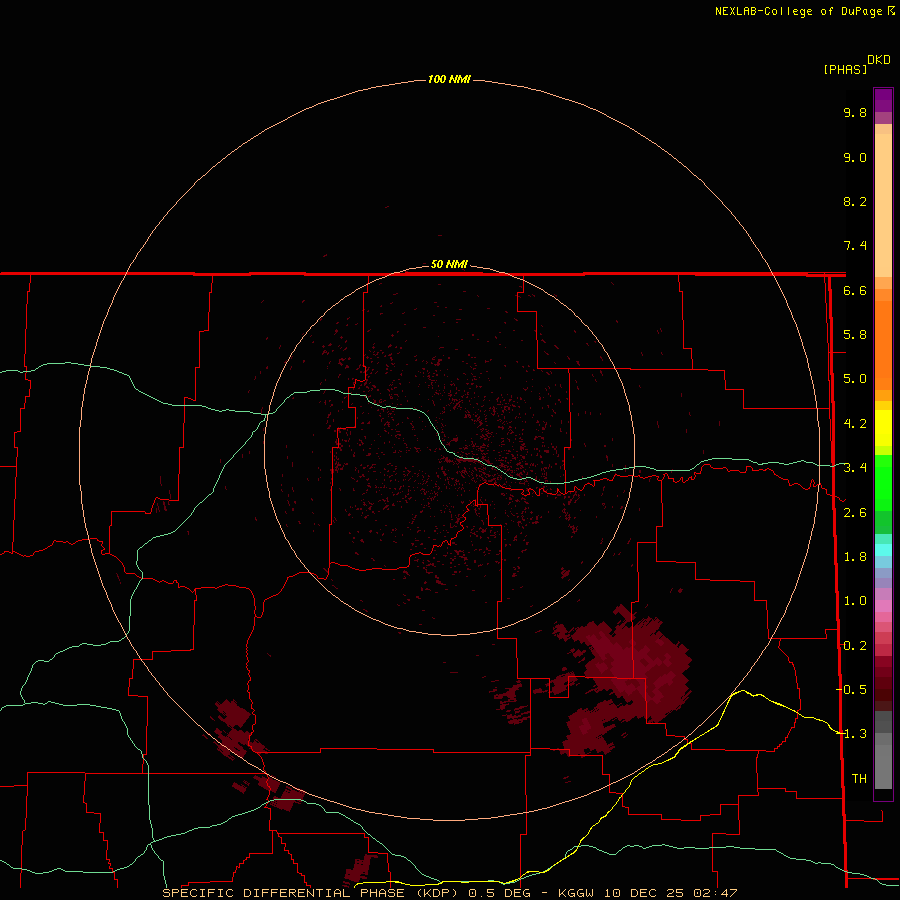Click the 100 NMI range ring label
The height and width of the screenshot is (900, 900).
point(449,79)
